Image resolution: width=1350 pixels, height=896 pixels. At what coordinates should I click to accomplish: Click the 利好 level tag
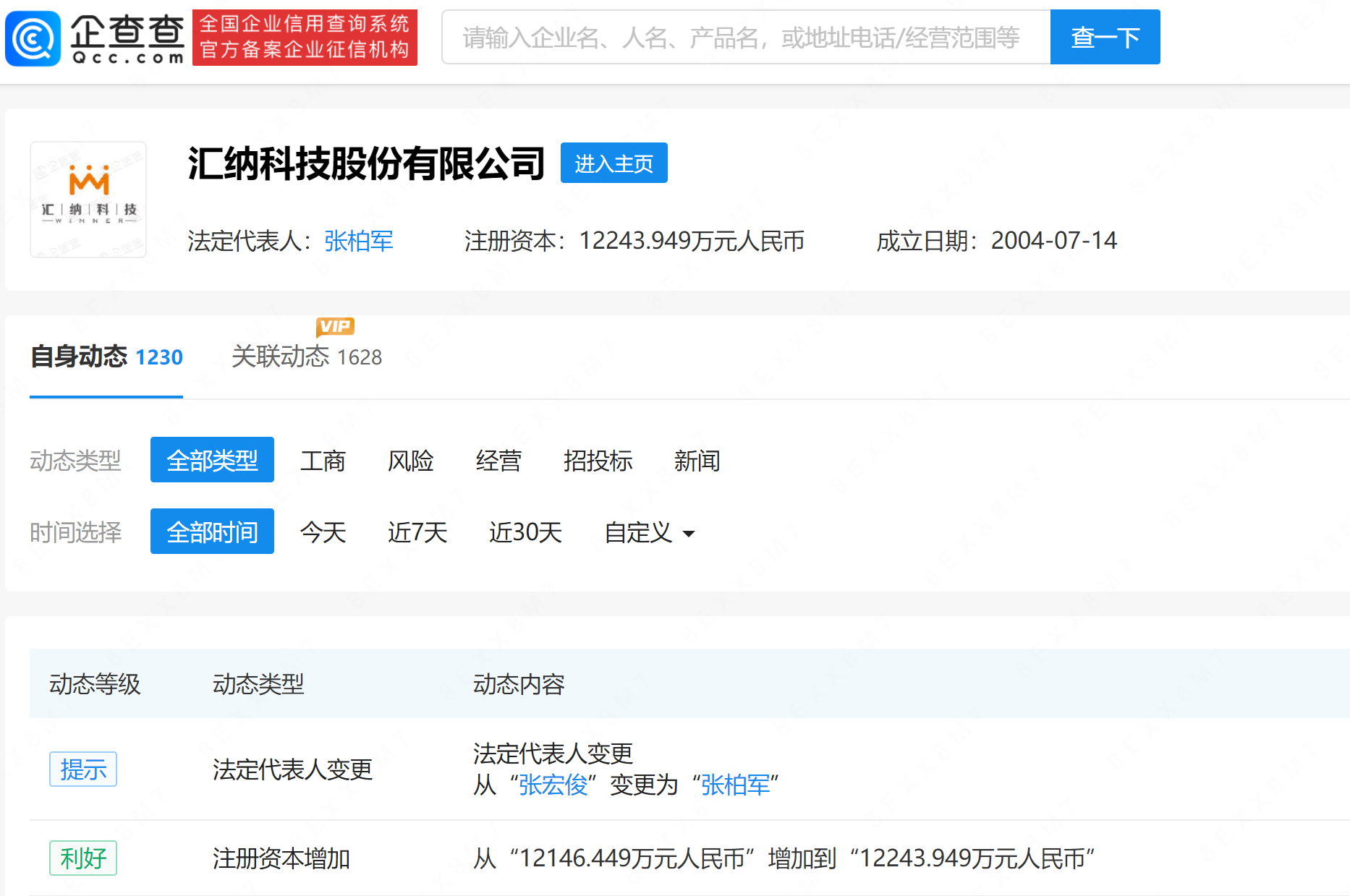(83, 858)
